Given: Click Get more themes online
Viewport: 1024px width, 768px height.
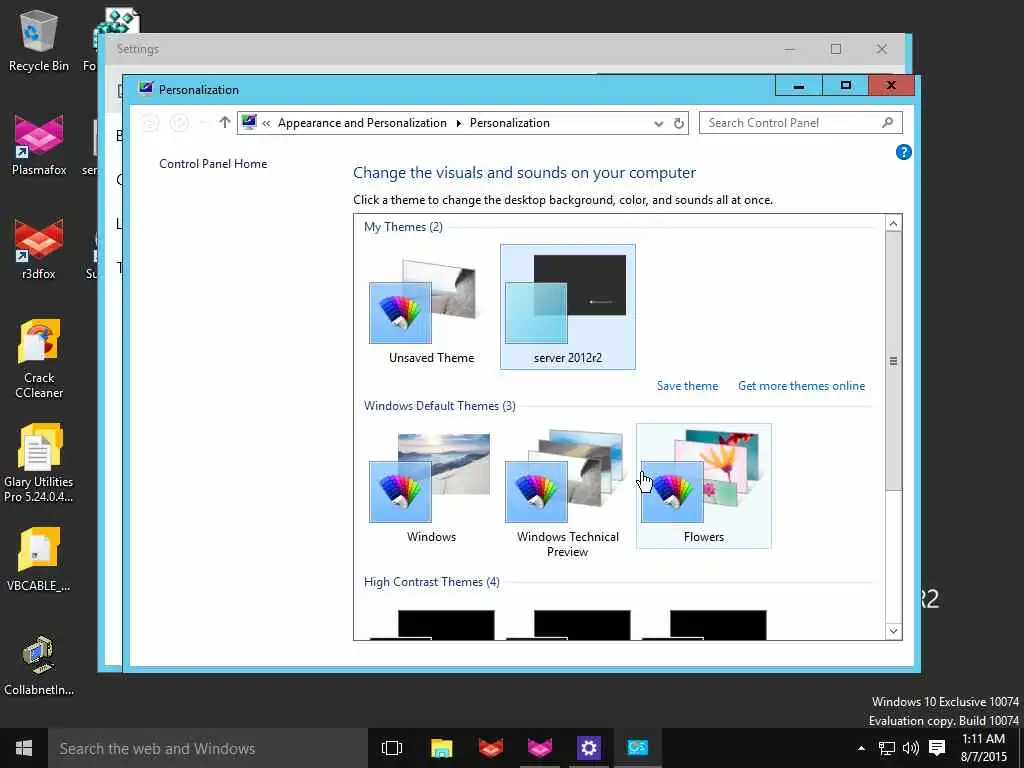Looking at the screenshot, I should 801,386.
